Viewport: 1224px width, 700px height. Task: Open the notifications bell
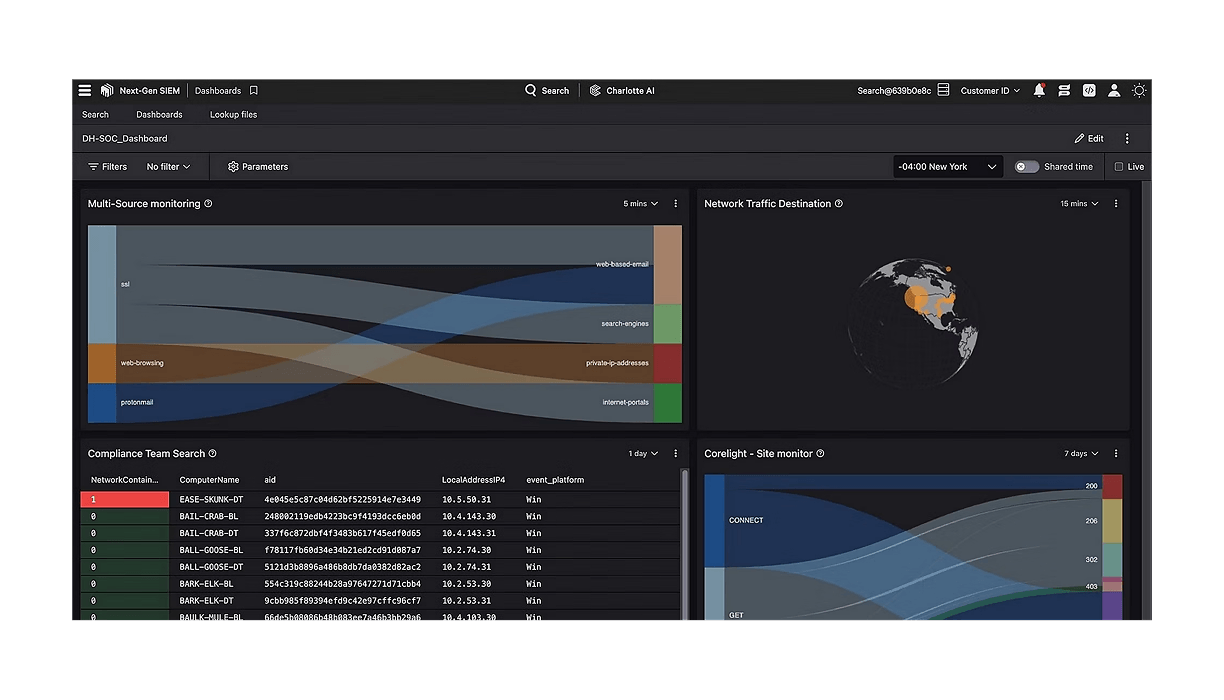(1039, 90)
